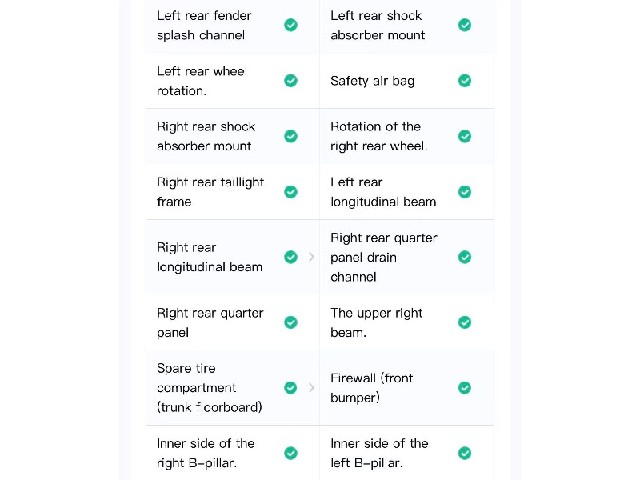Click green check icon for Safety air bag
This screenshot has height=480, width=640.
click(464, 80)
